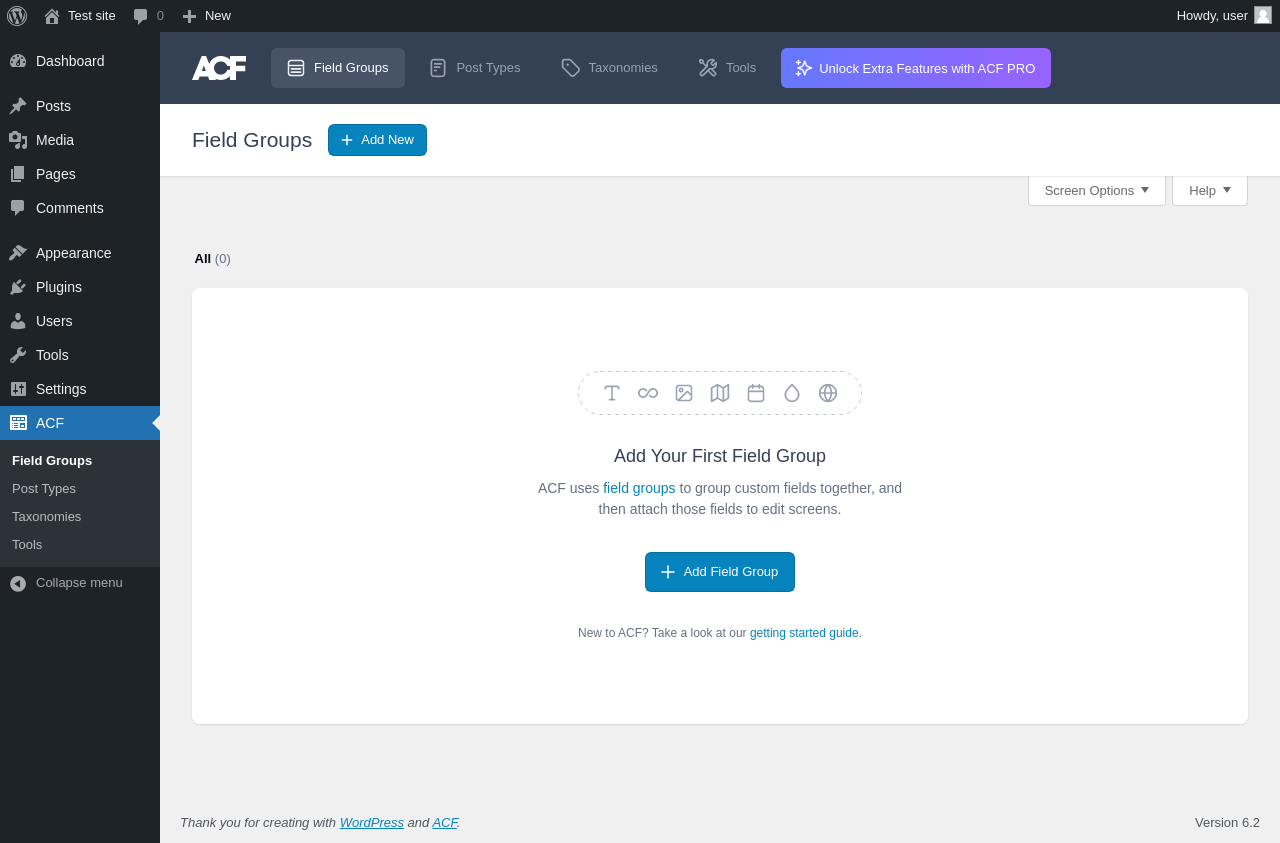Click the ACF sidebar menu icon
The width and height of the screenshot is (1280, 843).
point(18,423)
